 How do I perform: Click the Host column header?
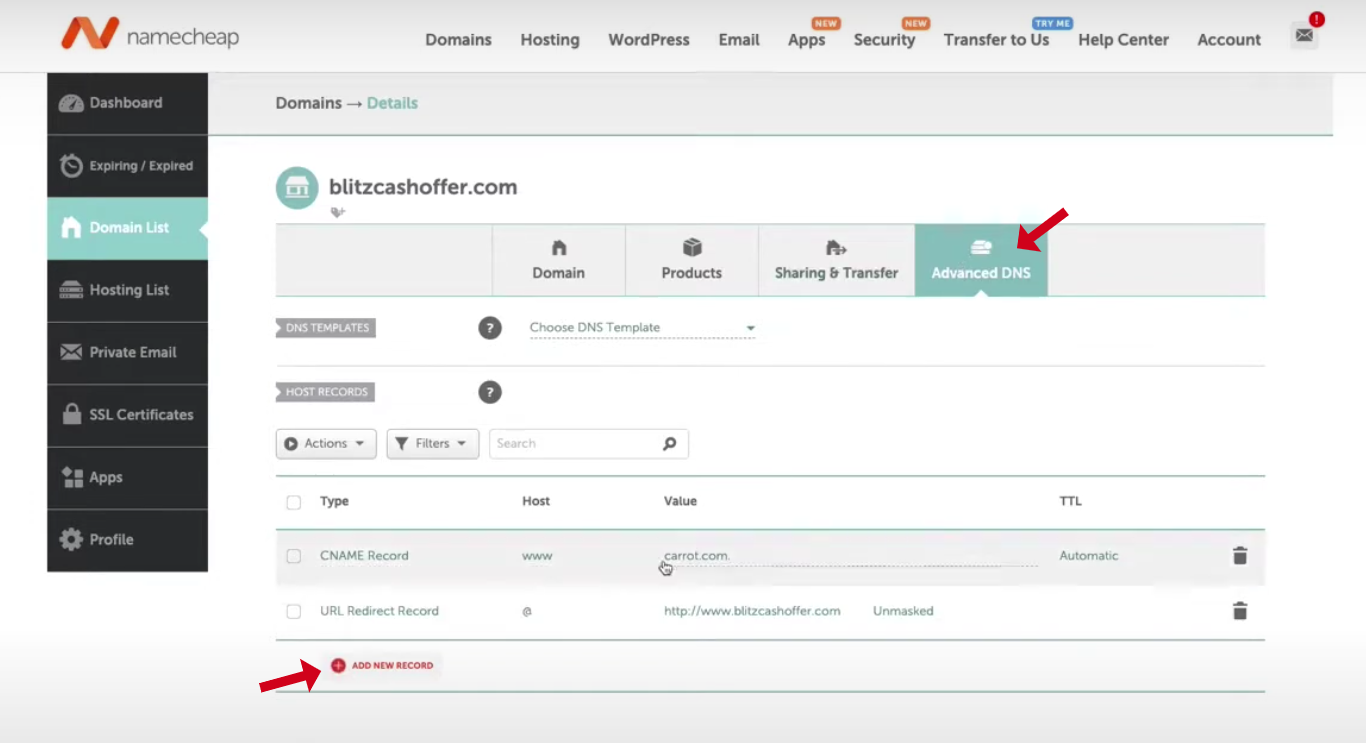point(536,502)
